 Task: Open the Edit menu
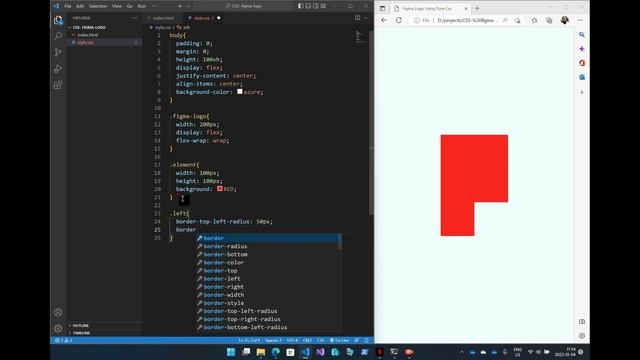point(80,6)
